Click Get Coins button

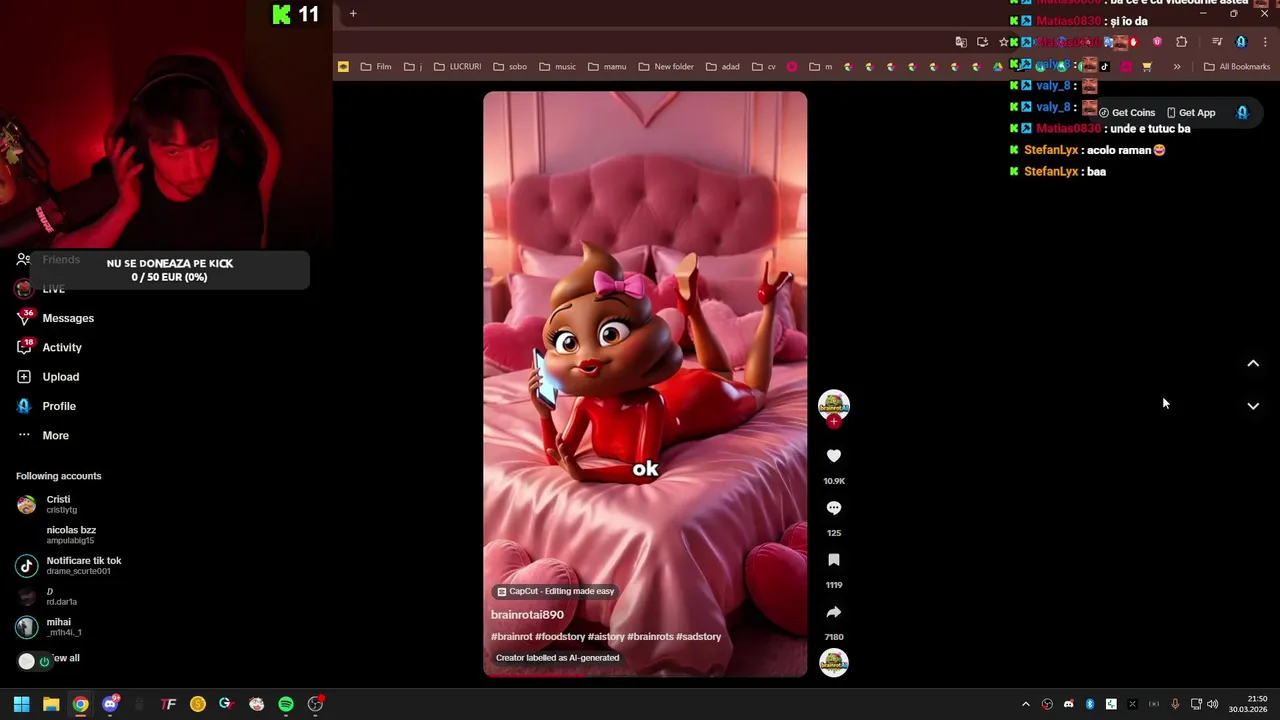tap(1127, 113)
